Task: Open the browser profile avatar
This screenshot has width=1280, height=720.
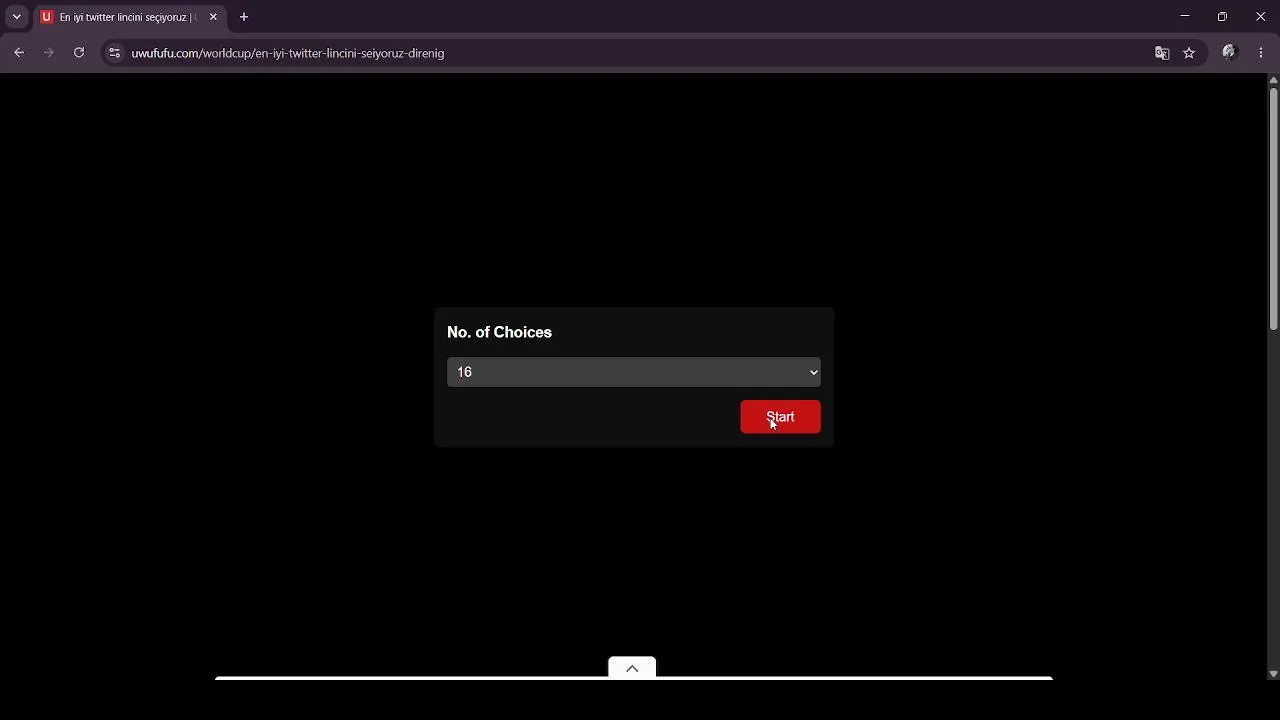Action: coord(1230,53)
